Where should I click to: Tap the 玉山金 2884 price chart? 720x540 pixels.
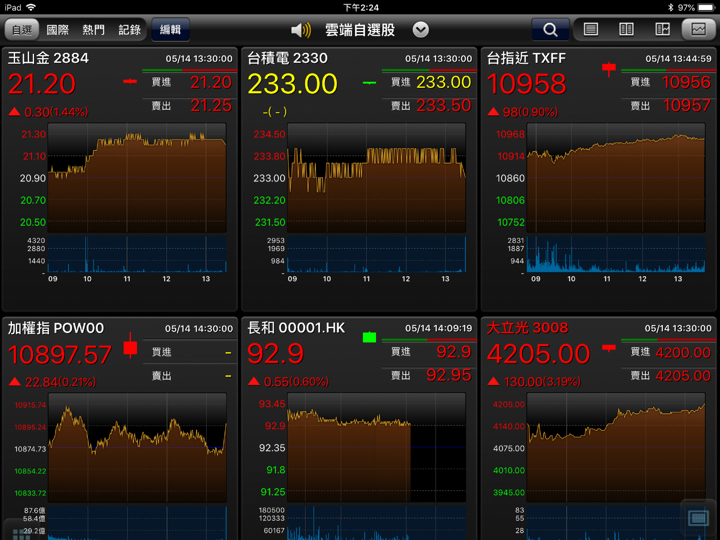point(137,178)
